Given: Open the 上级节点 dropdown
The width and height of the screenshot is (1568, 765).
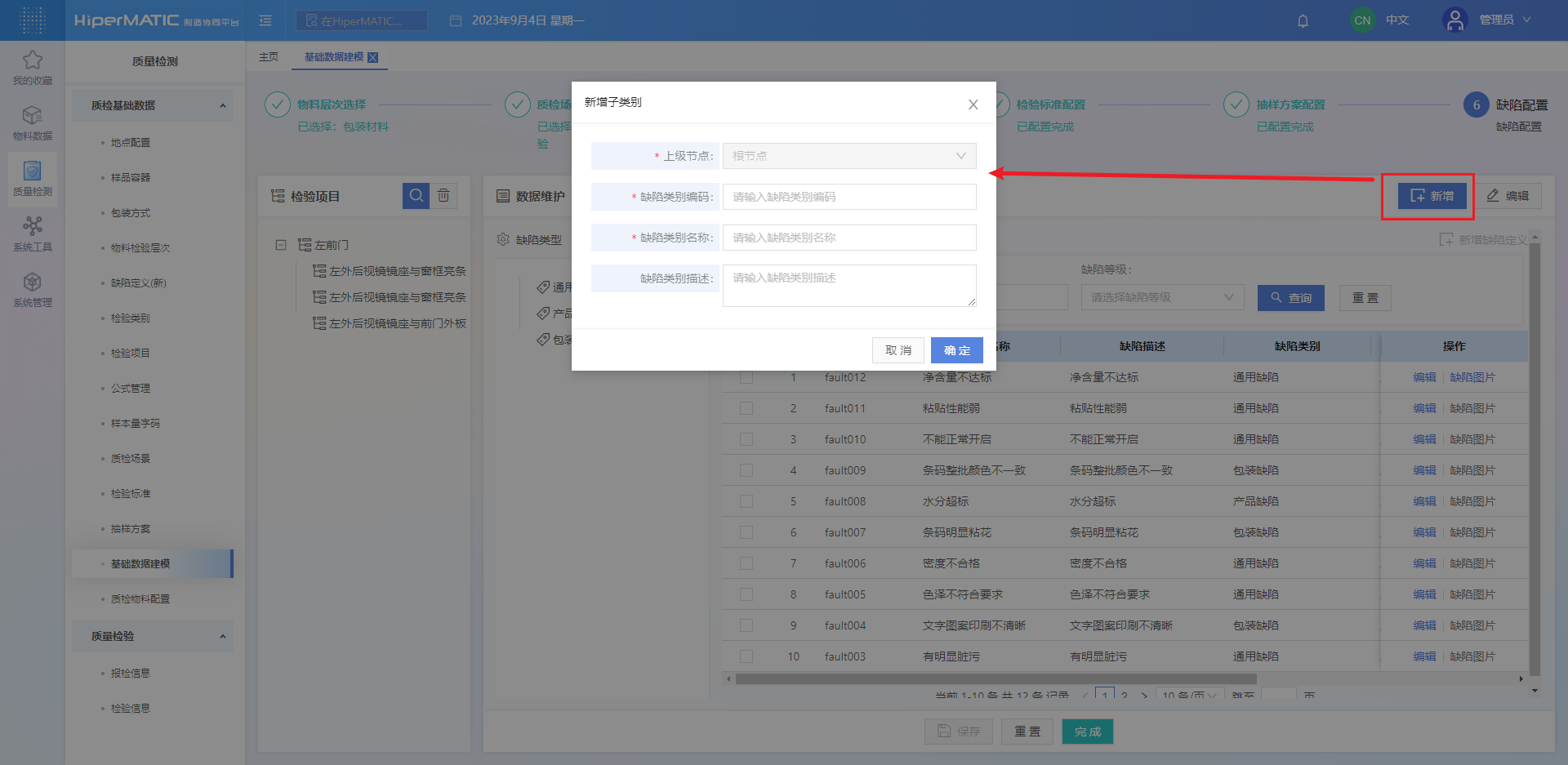Looking at the screenshot, I should pyautogui.click(x=849, y=156).
